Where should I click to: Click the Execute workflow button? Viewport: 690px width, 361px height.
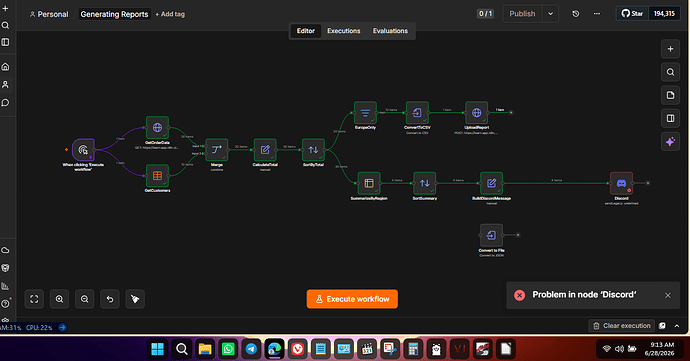click(352, 299)
